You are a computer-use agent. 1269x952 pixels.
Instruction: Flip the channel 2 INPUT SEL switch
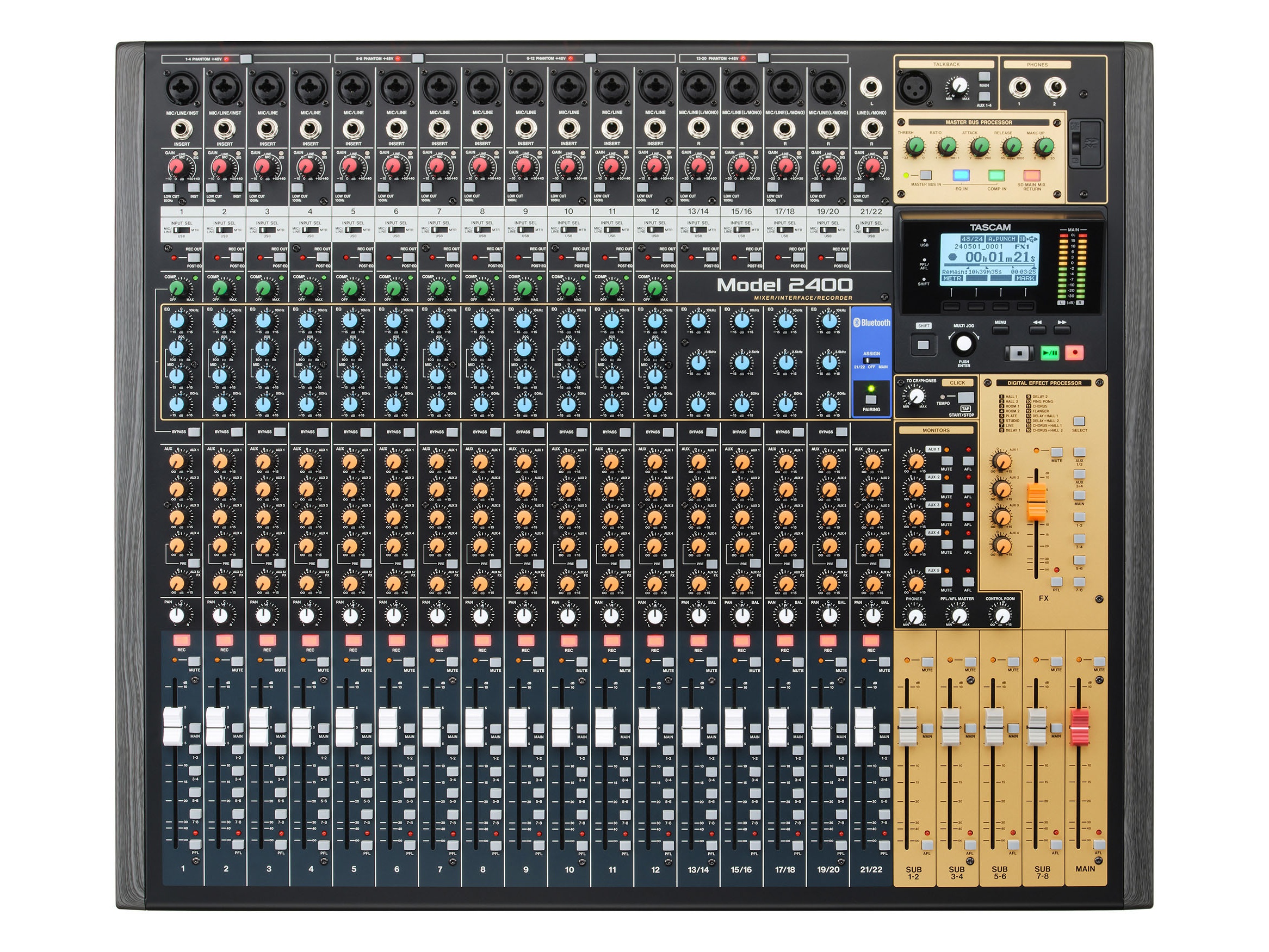point(224,230)
